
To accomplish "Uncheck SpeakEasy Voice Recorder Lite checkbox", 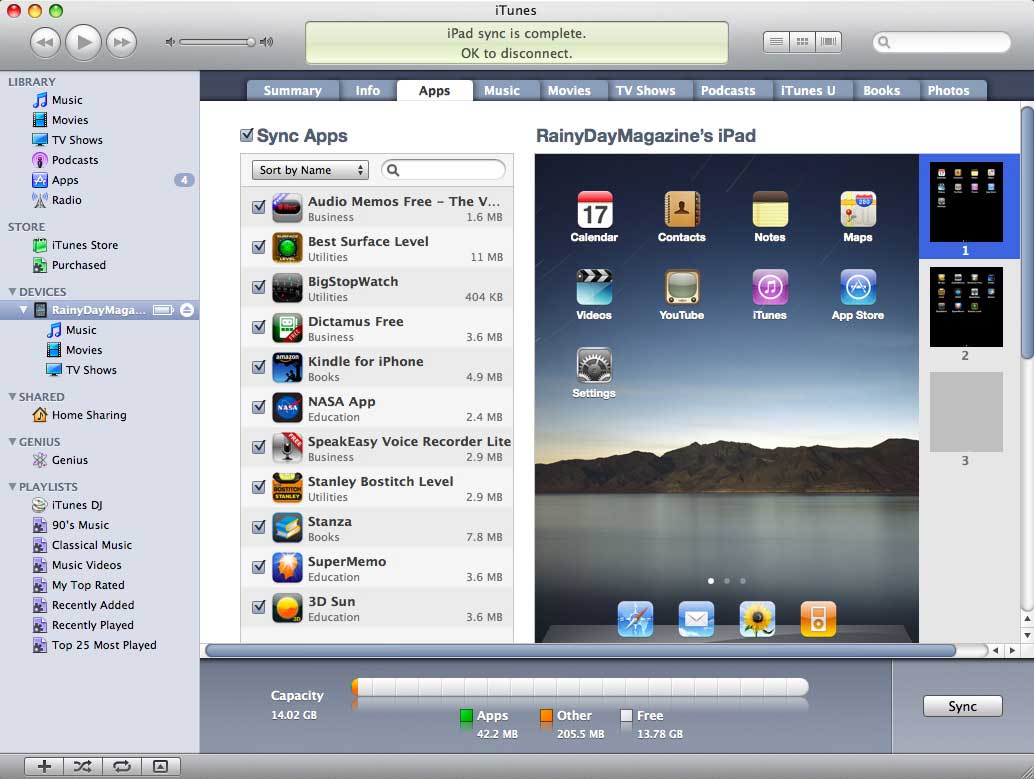I will [259, 447].
